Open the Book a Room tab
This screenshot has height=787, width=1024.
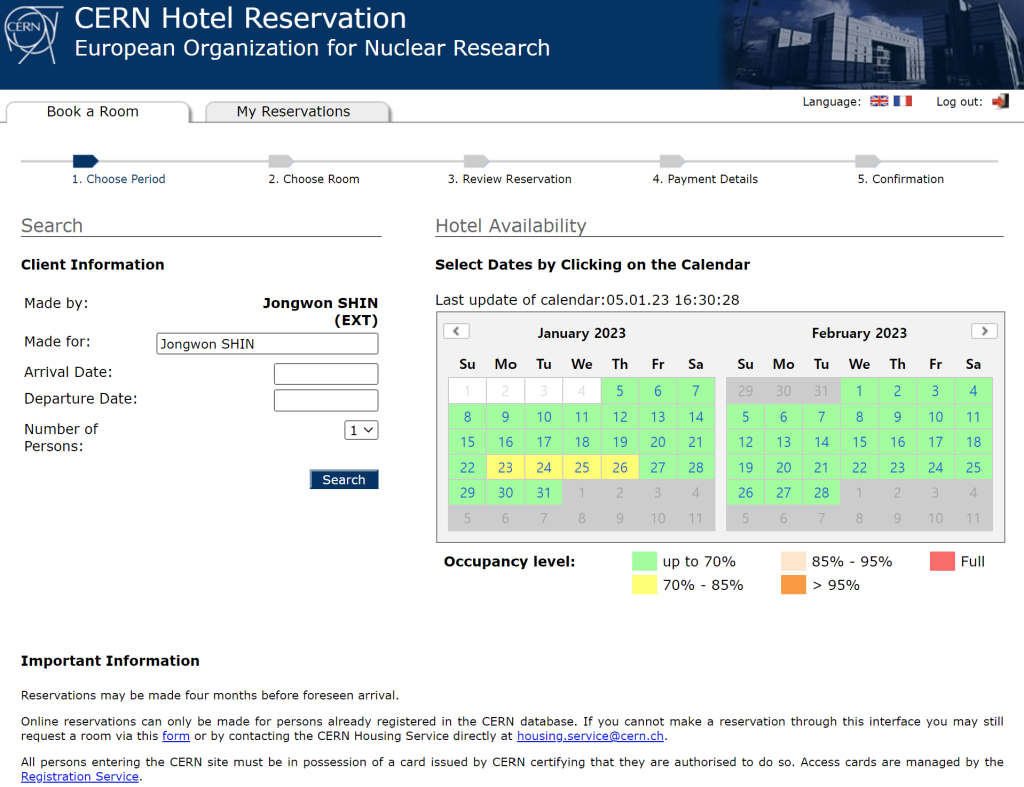click(98, 112)
